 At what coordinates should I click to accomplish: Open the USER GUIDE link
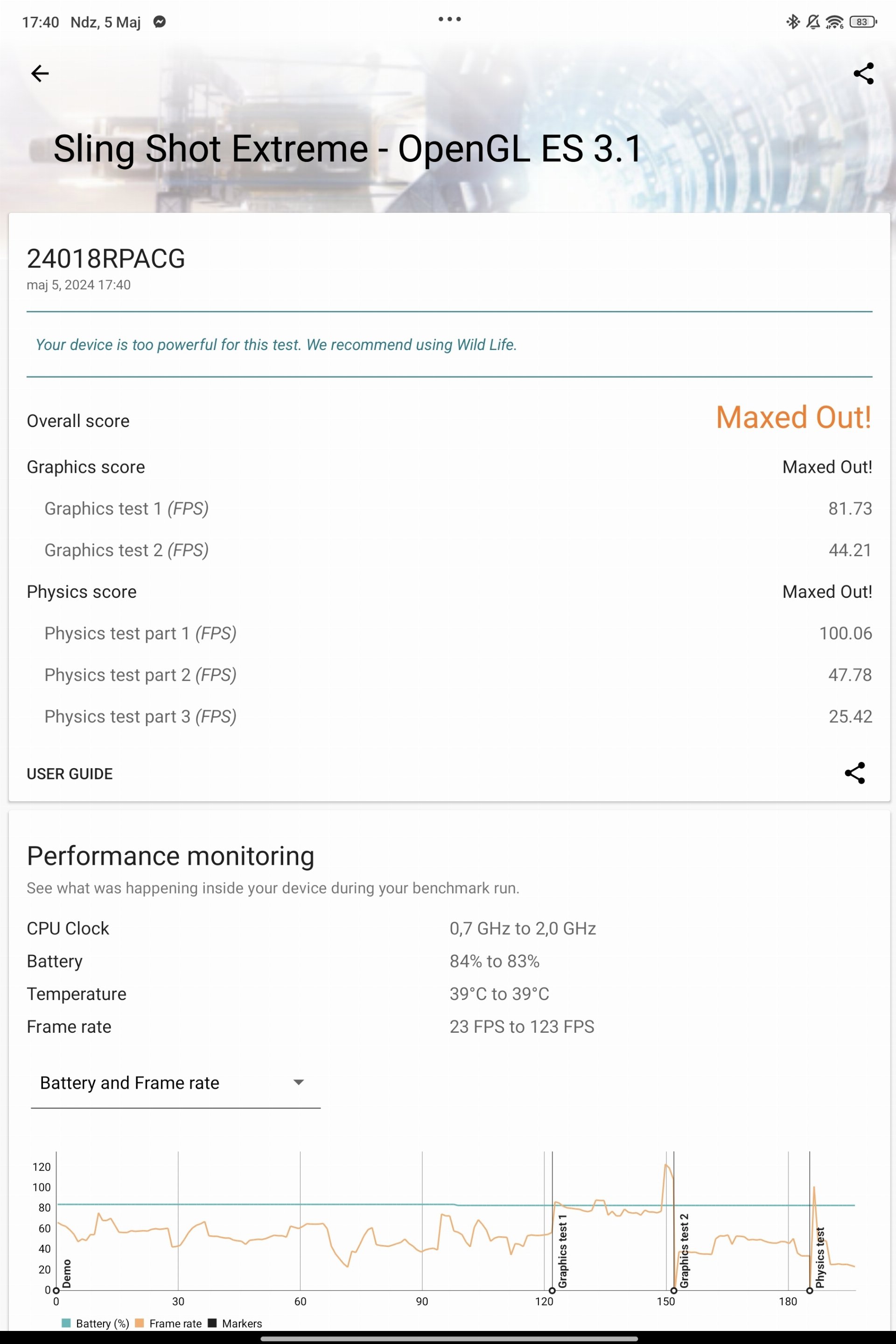pyautogui.click(x=70, y=773)
